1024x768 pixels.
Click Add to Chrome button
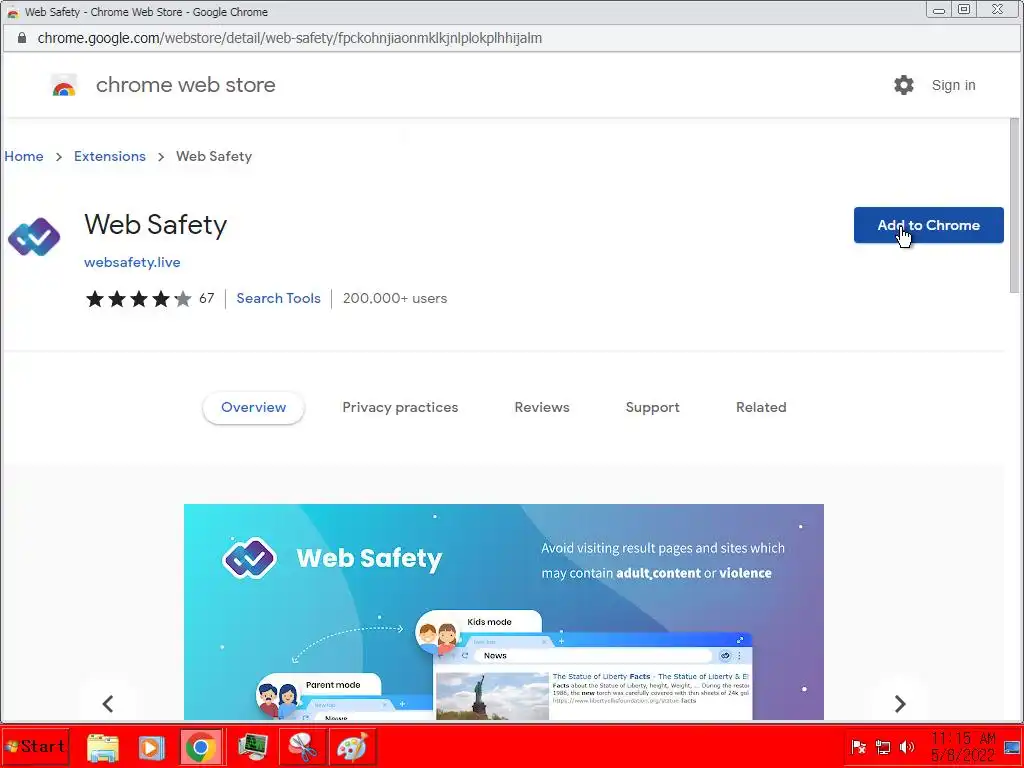click(929, 225)
